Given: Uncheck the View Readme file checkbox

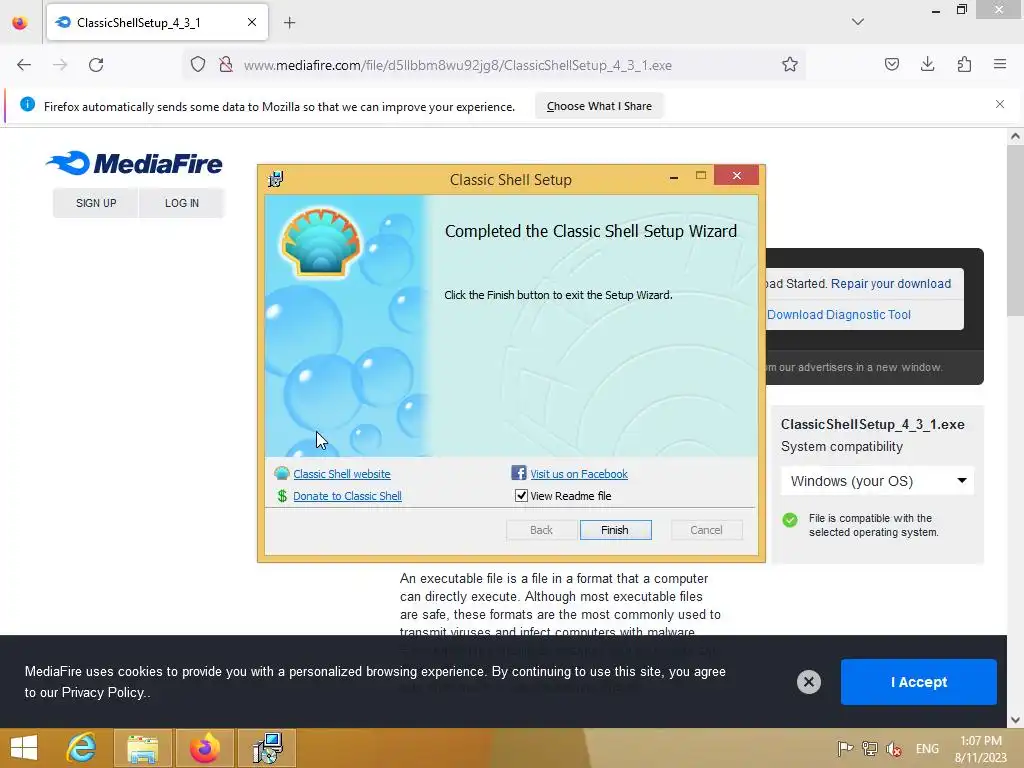Looking at the screenshot, I should click(x=521, y=496).
